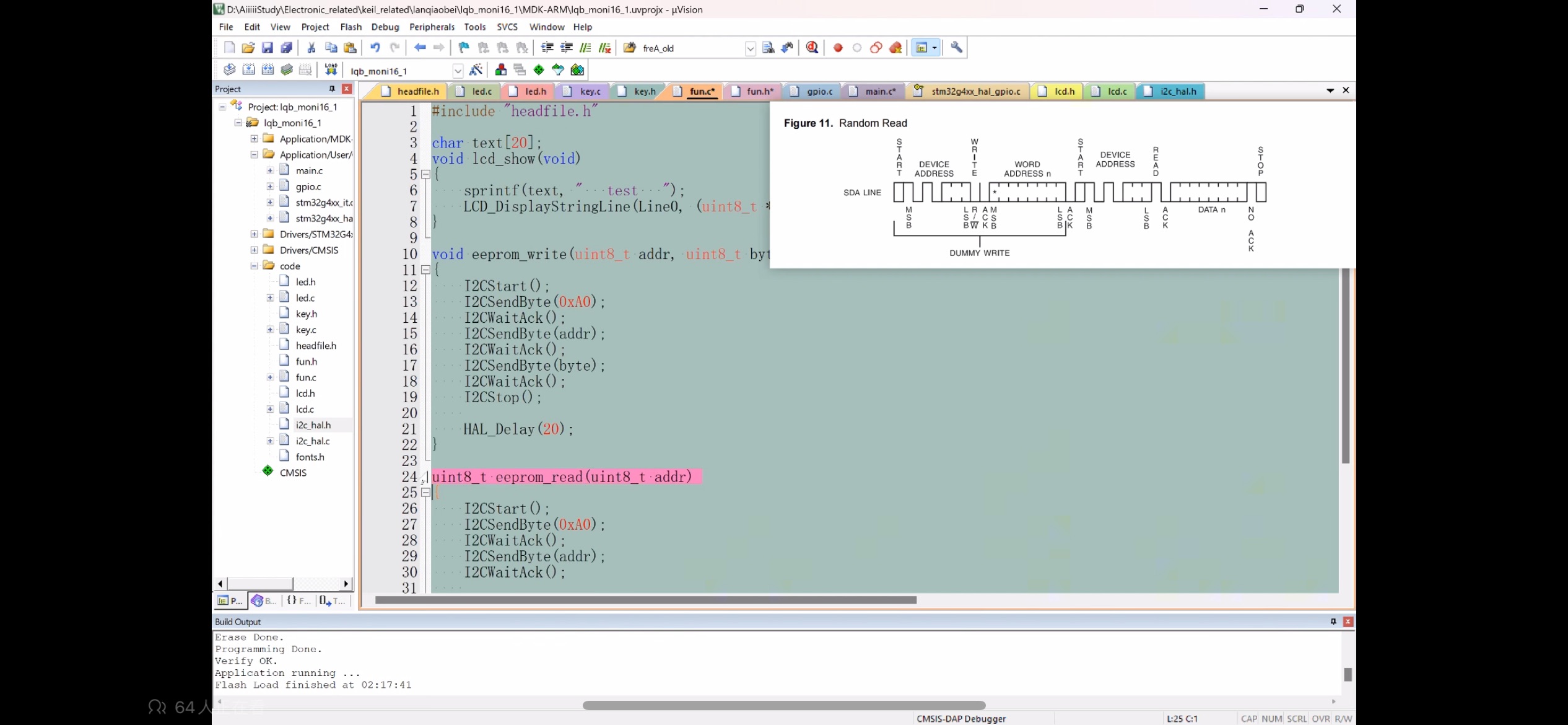
Task: Open Manage Run-Time Environment green diamond icon
Action: tap(539, 69)
